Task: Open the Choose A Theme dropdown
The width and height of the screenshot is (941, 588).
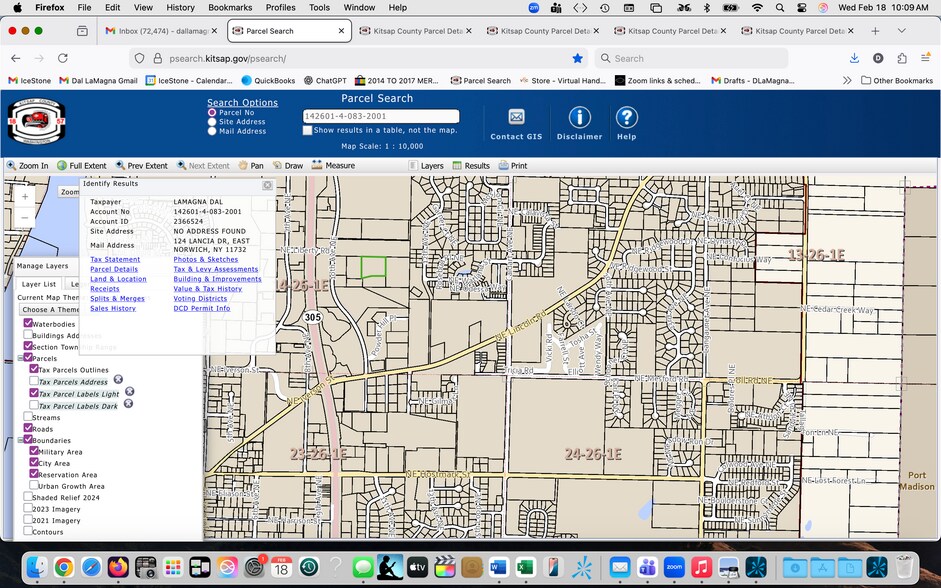Action: (49, 310)
